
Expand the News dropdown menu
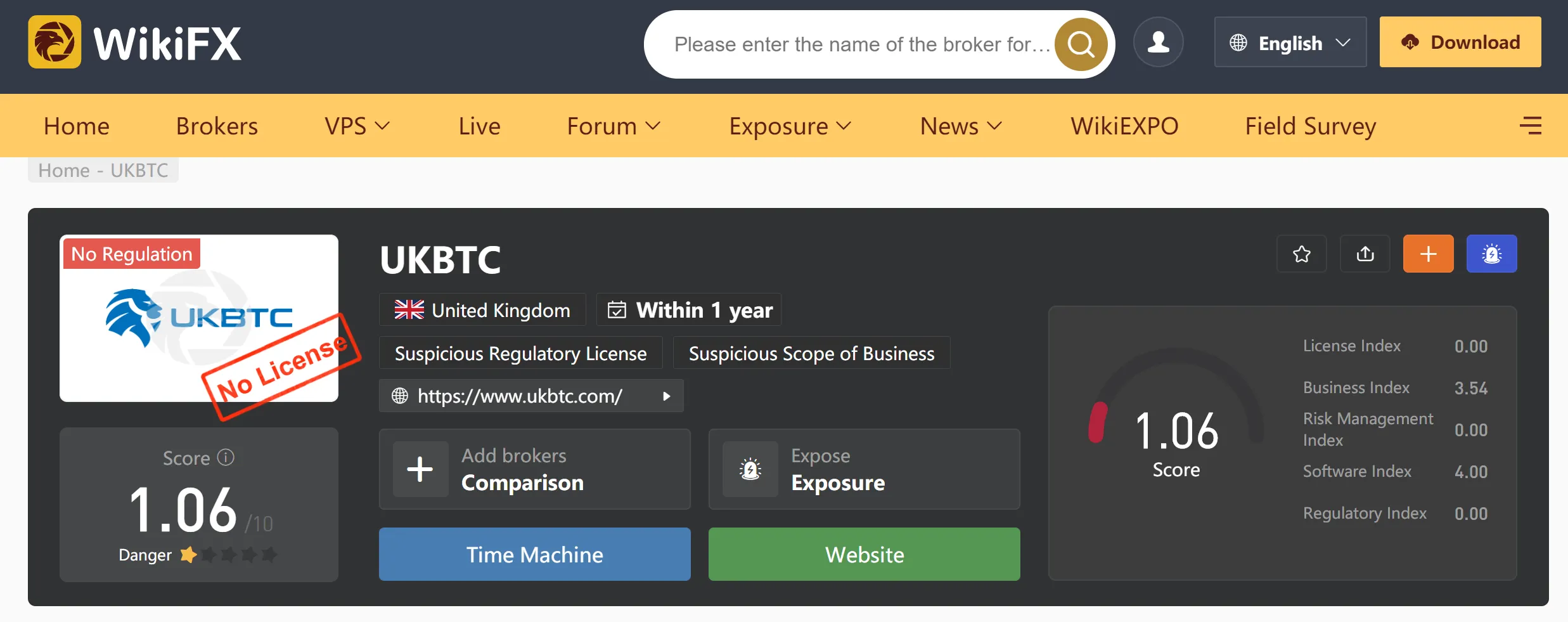961,126
